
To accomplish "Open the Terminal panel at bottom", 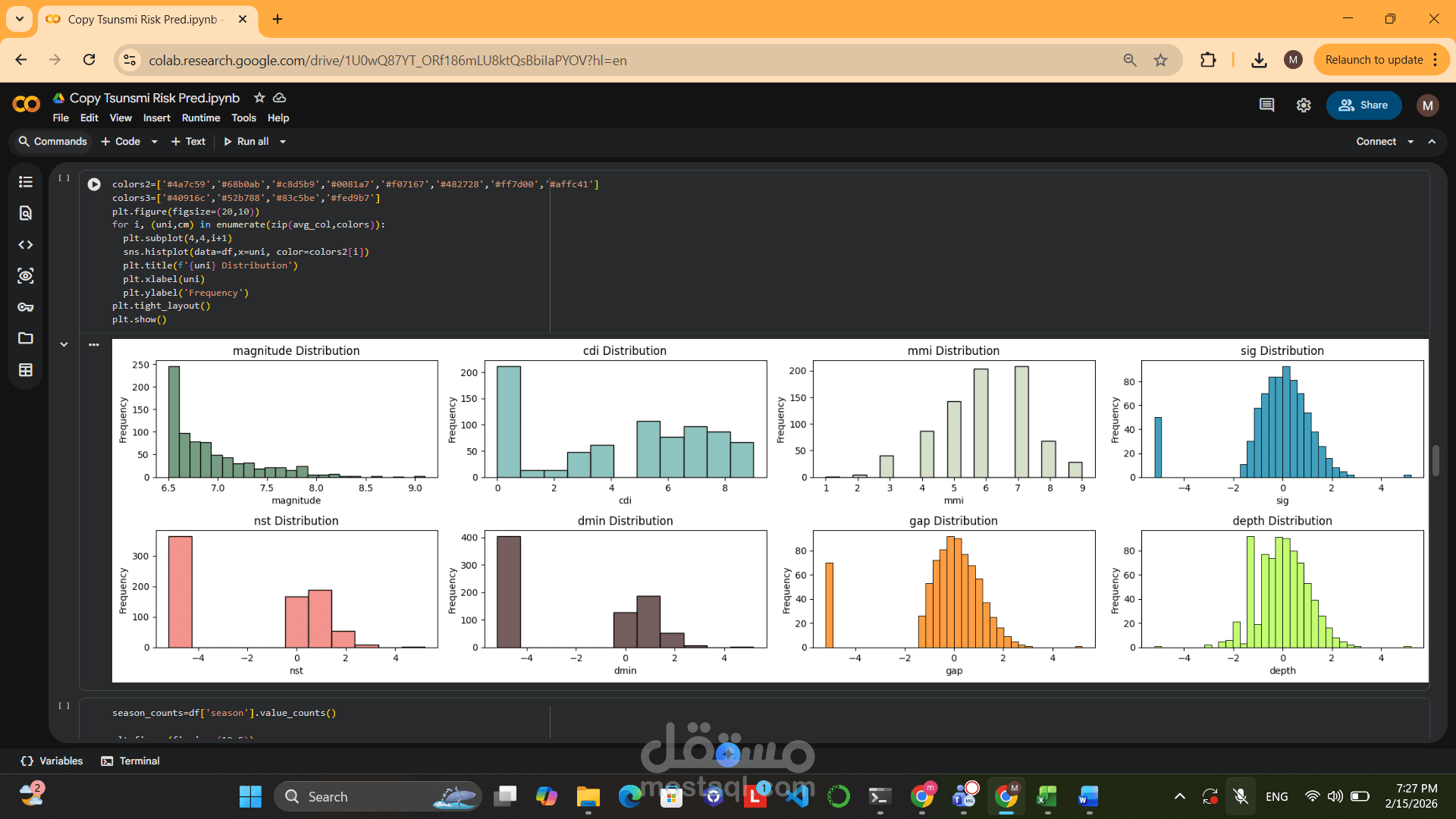I will coord(130,761).
